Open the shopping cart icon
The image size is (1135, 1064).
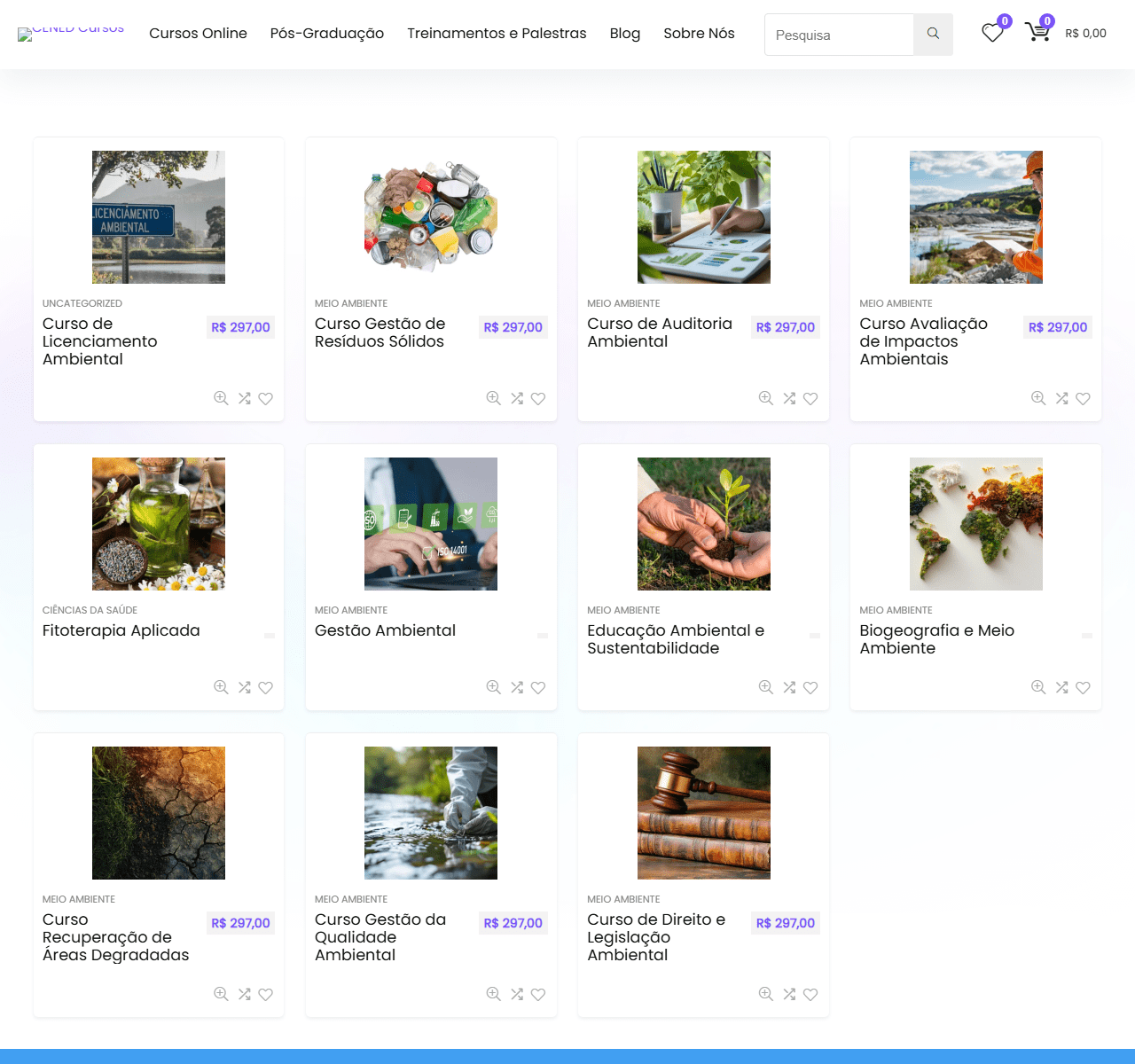(x=1037, y=33)
